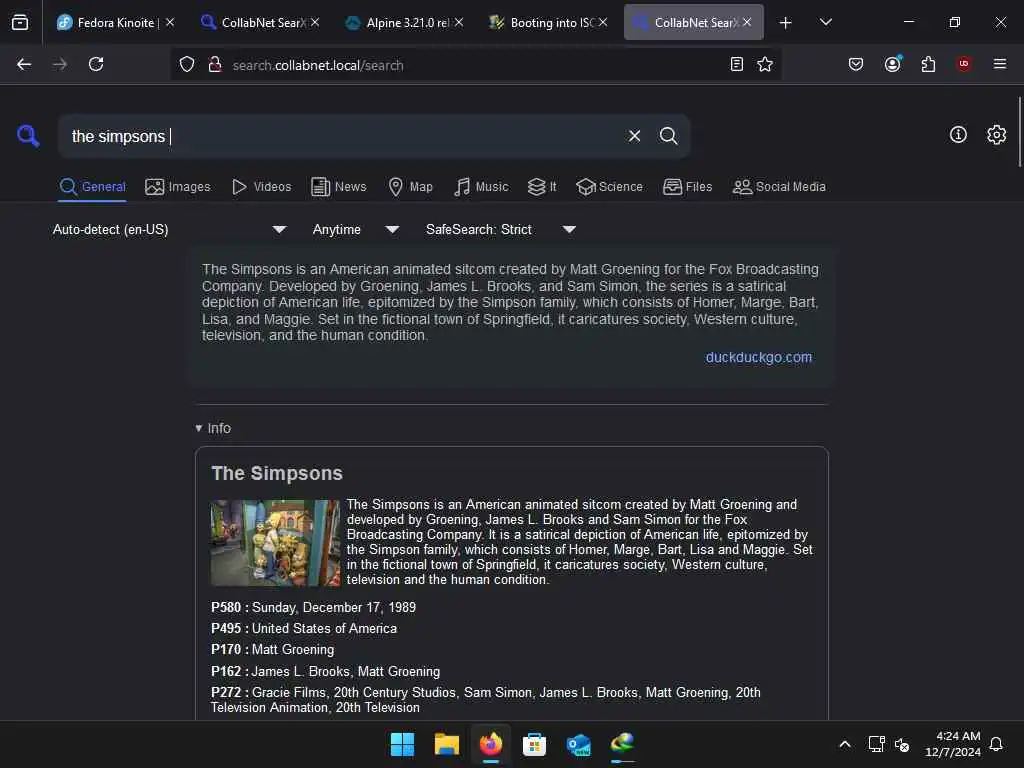
Task: Open search preferences gear icon
Action: pyautogui.click(x=996, y=135)
